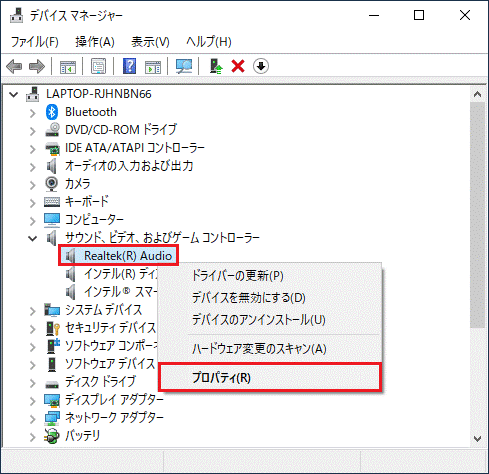This screenshot has height=474, width=489.
Task: Open the Properties toolbar icon
Action: 99,66
